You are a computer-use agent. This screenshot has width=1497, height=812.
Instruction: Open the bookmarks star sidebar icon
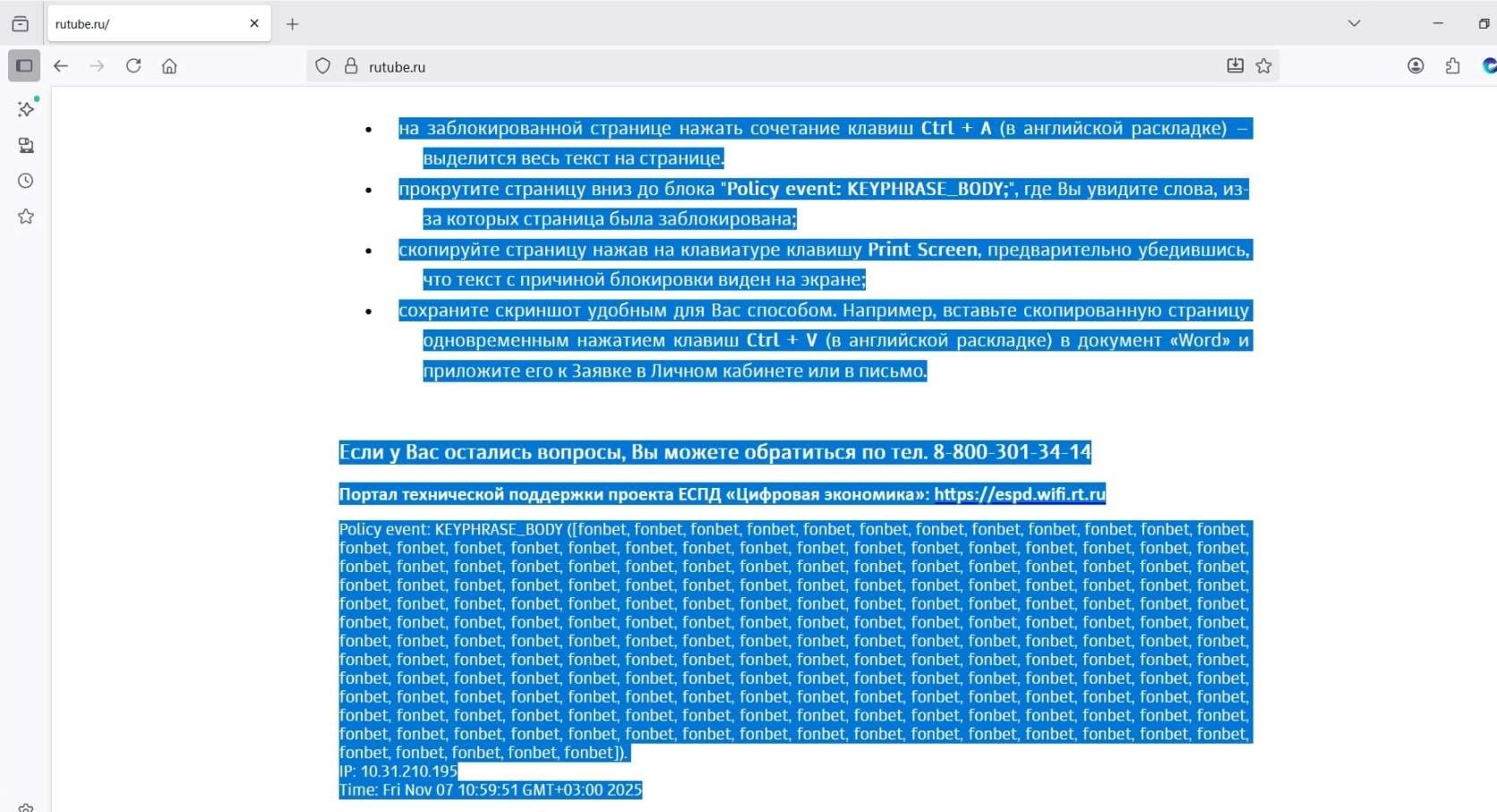[26, 217]
